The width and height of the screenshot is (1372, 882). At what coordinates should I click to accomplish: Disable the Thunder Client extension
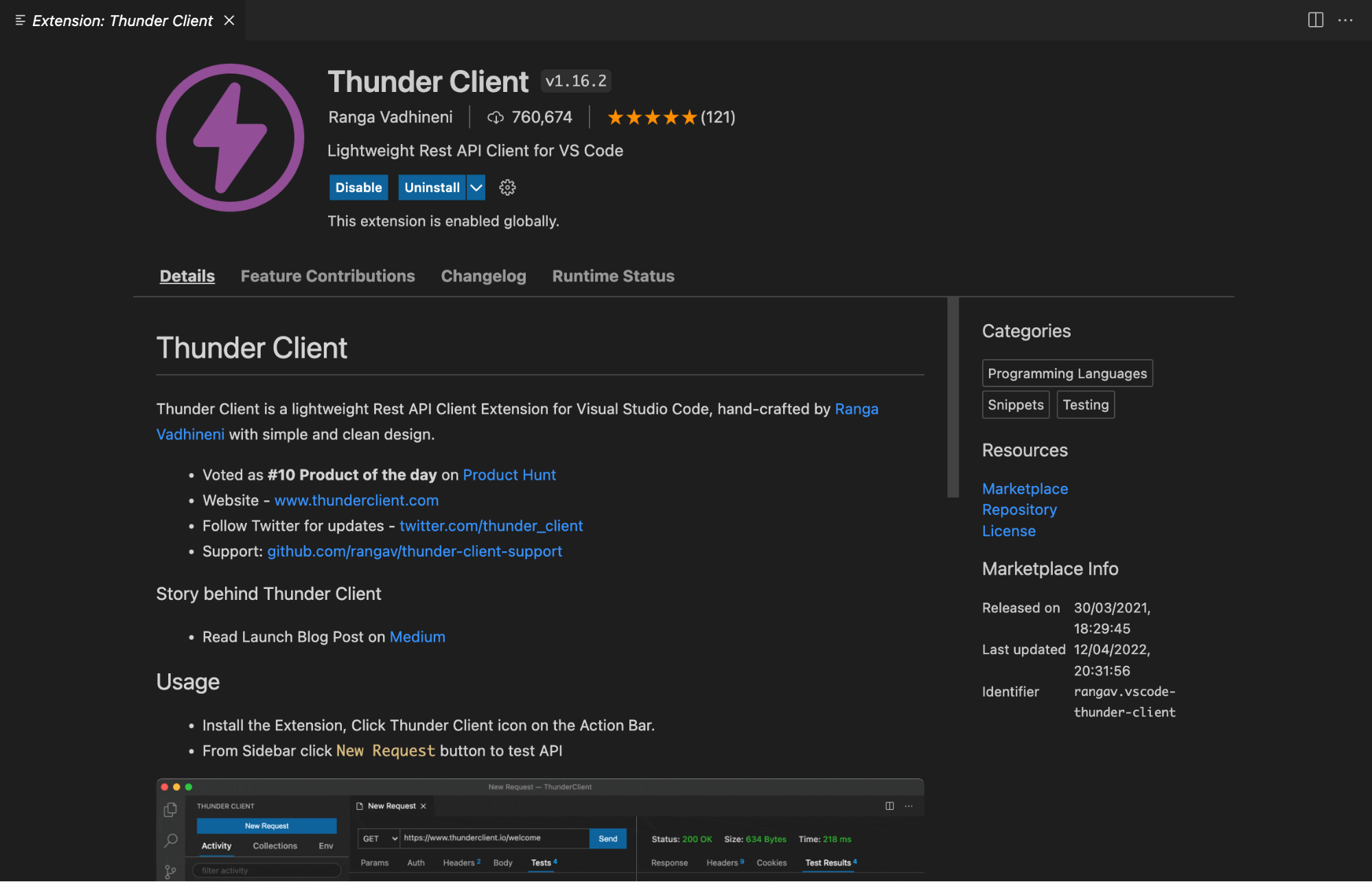[358, 187]
